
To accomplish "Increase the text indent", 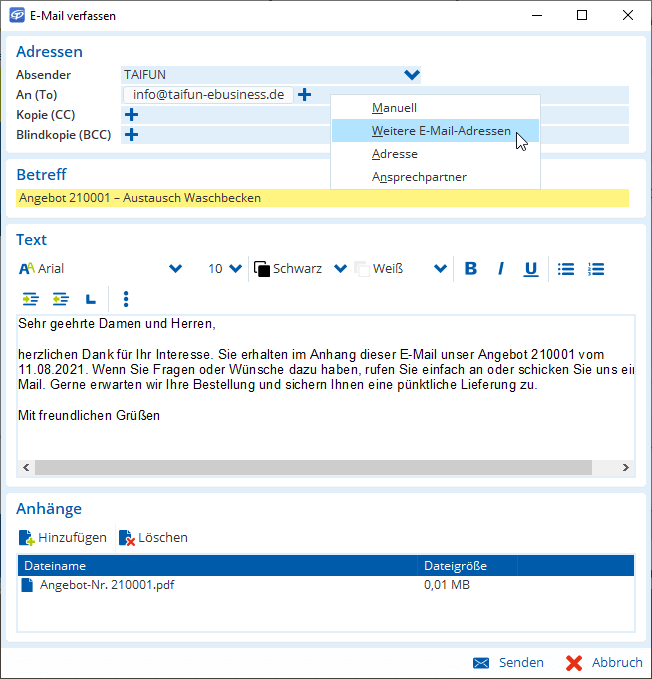I will pos(30,299).
